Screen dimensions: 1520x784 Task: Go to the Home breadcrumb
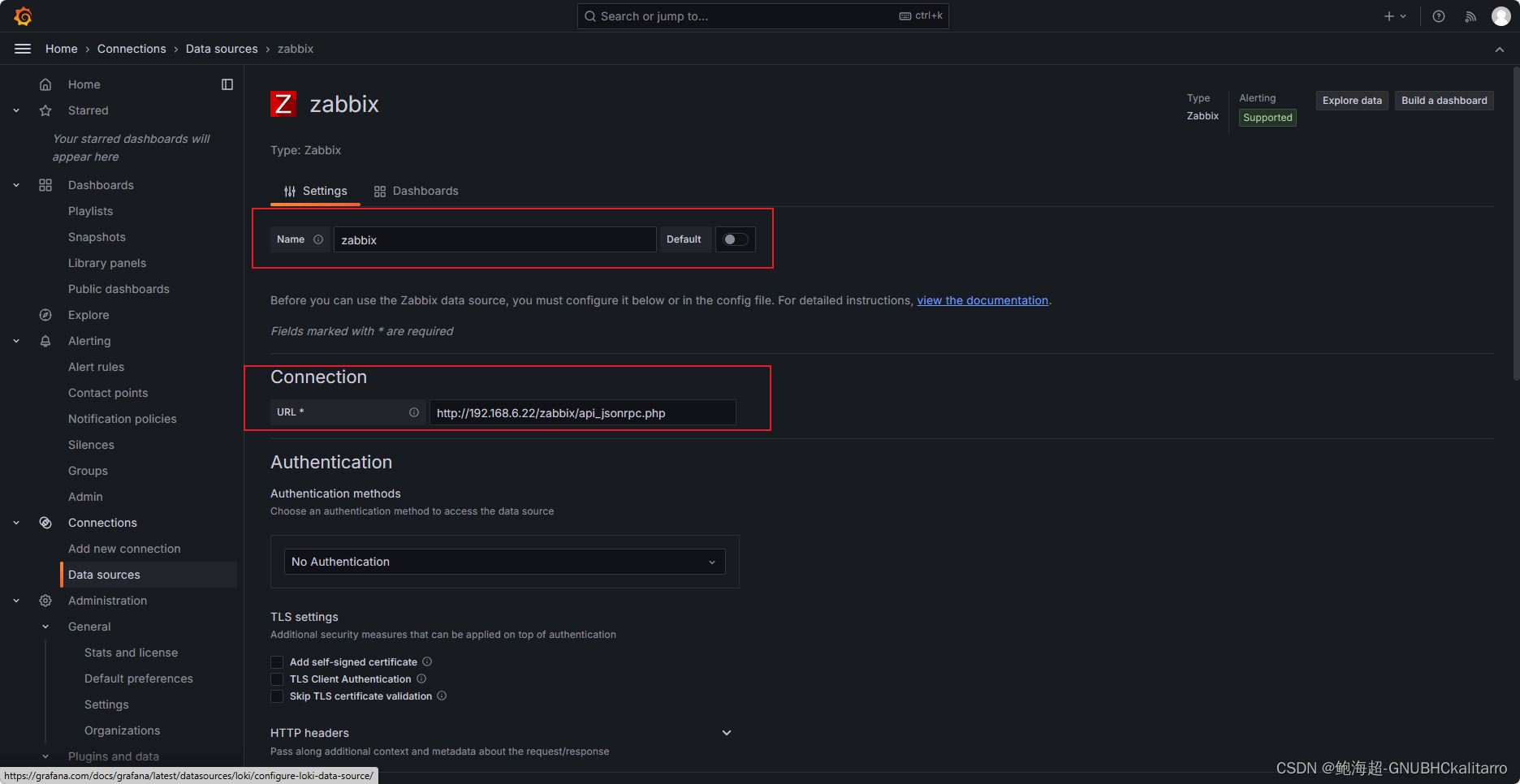(62, 49)
